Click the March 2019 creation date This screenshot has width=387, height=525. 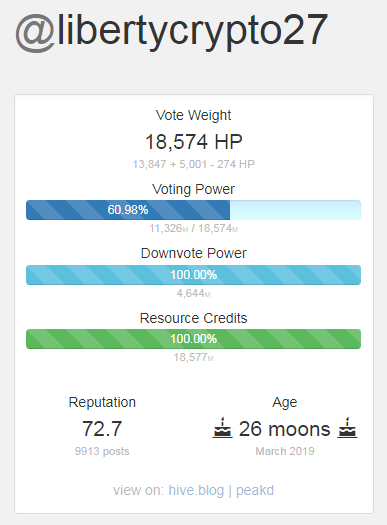click(x=285, y=451)
